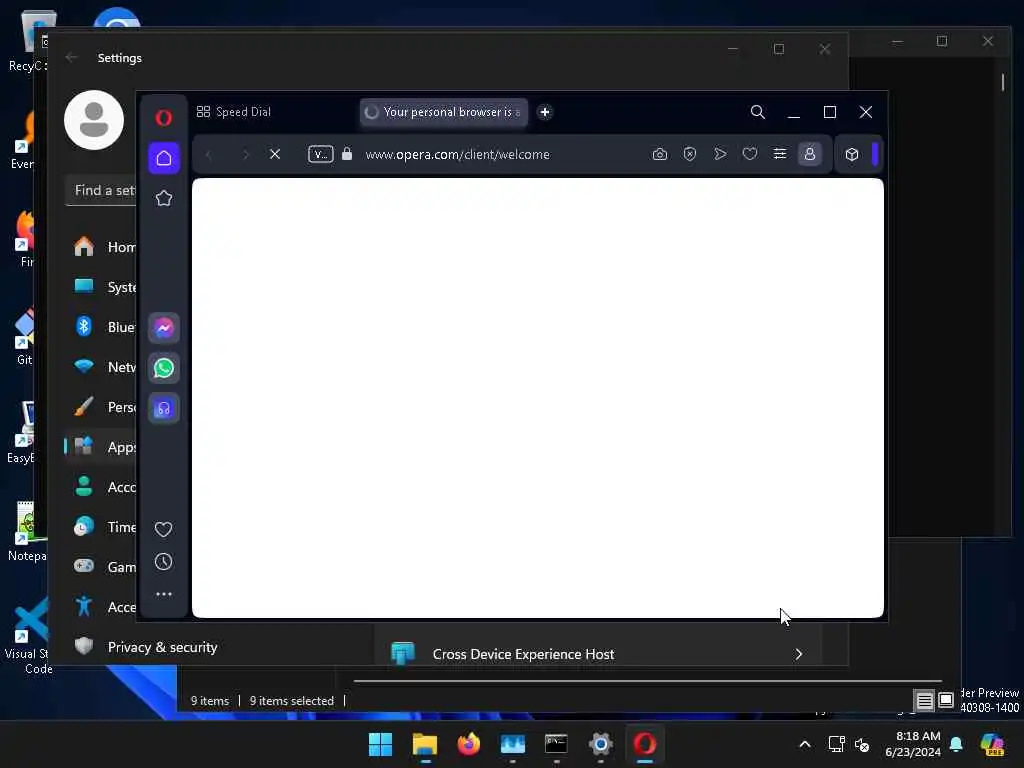Click the background window's vertical scrollbar
This screenshot has width=1024, height=768.
coord(1003,82)
